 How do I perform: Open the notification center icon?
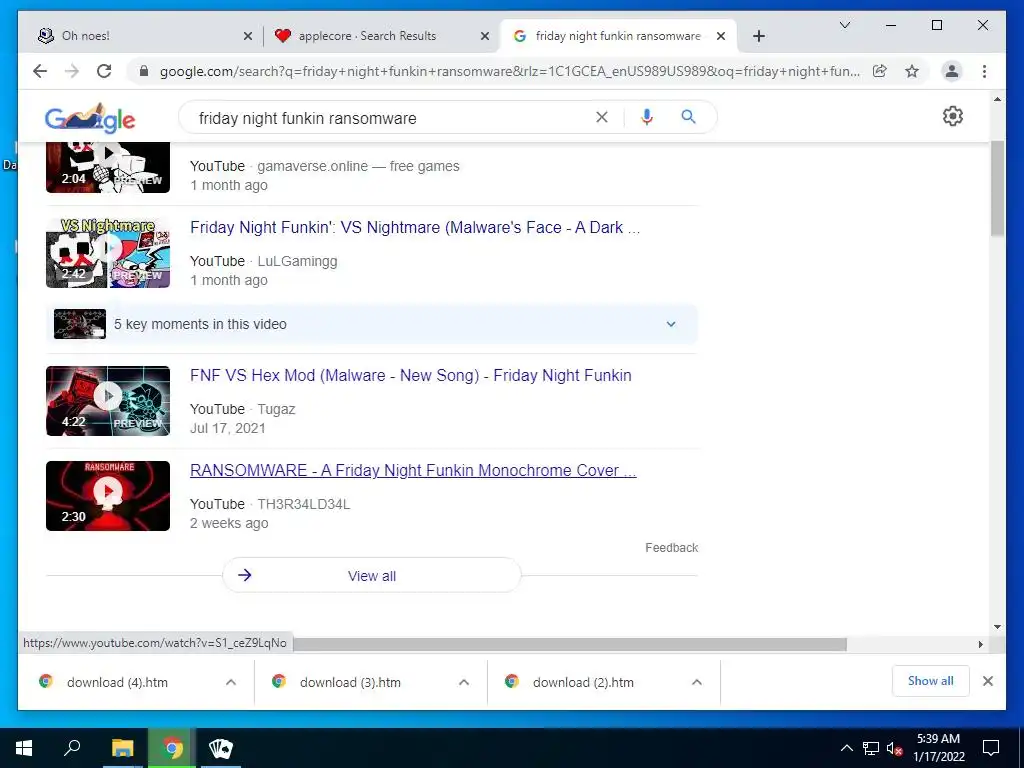(991, 748)
